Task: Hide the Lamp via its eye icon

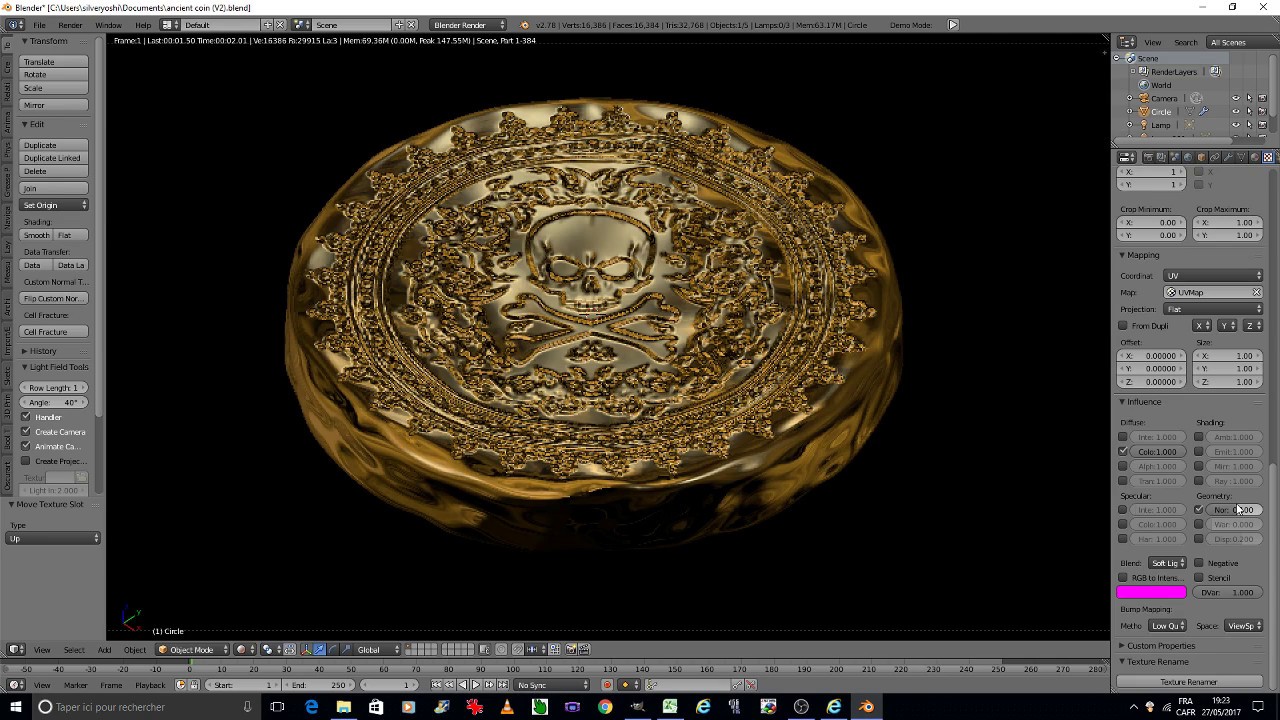Action: [1236, 125]
